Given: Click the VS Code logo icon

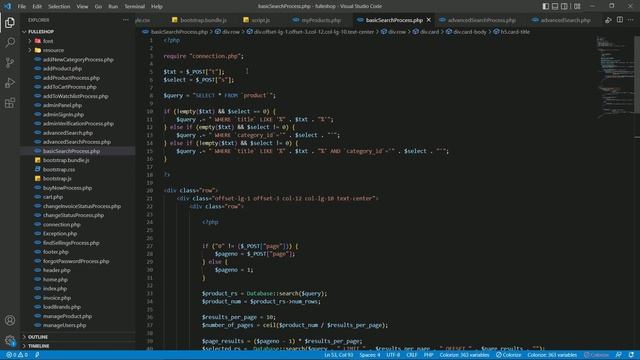Looking at the screenshot, I should [7, 6].
